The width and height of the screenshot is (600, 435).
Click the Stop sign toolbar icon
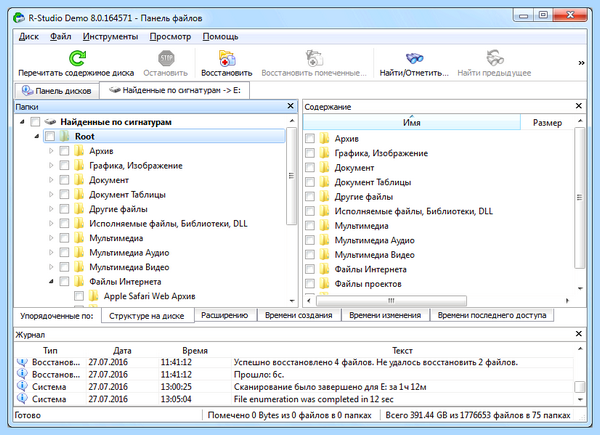tap(166, 58)
